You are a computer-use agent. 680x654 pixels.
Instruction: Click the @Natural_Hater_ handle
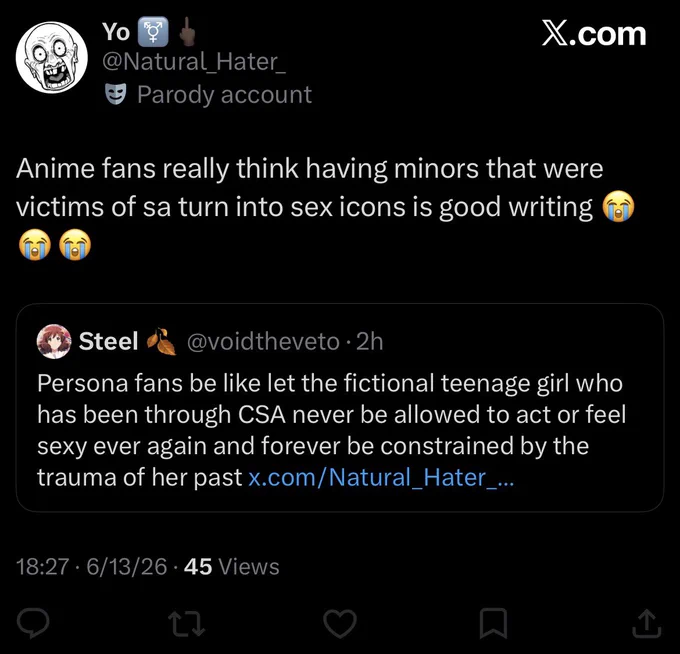pyautogui.click(x=194, y=62)
